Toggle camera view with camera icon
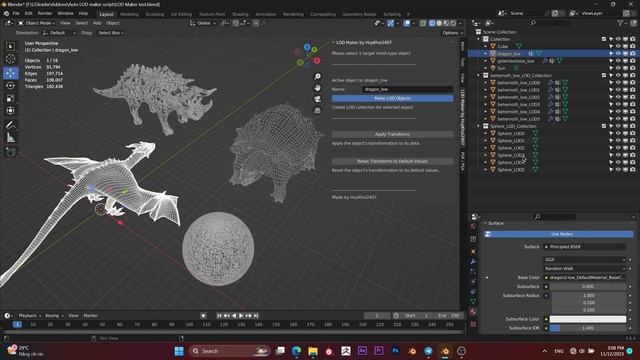This screenshot has height=360, width=640. [318, 99]
